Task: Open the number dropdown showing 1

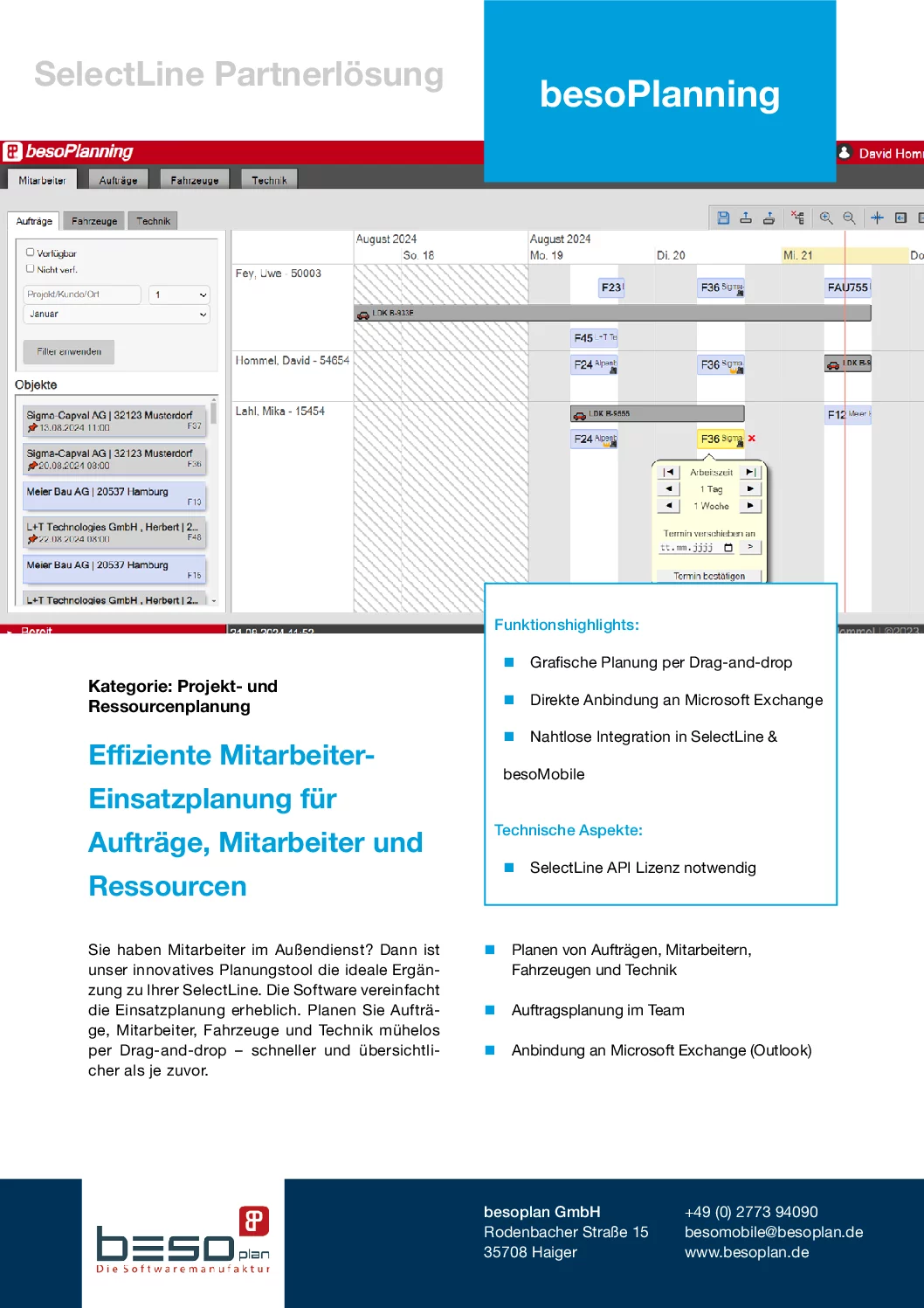Action: point(179,294)
